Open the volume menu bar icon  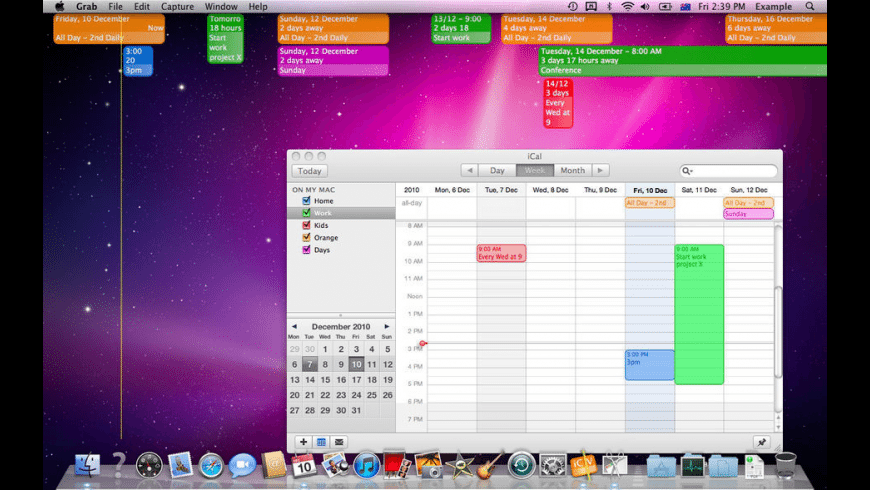pyautogui.click(x=645, y=7)
